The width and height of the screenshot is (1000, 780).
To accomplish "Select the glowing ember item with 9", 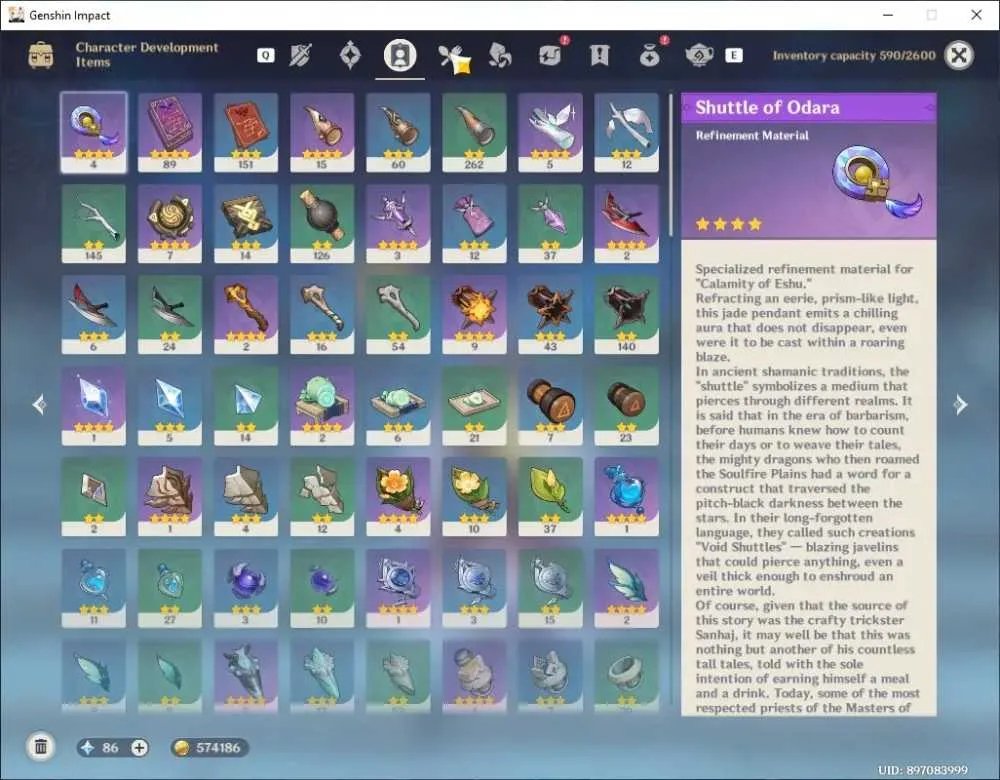I will click(474, 314).
